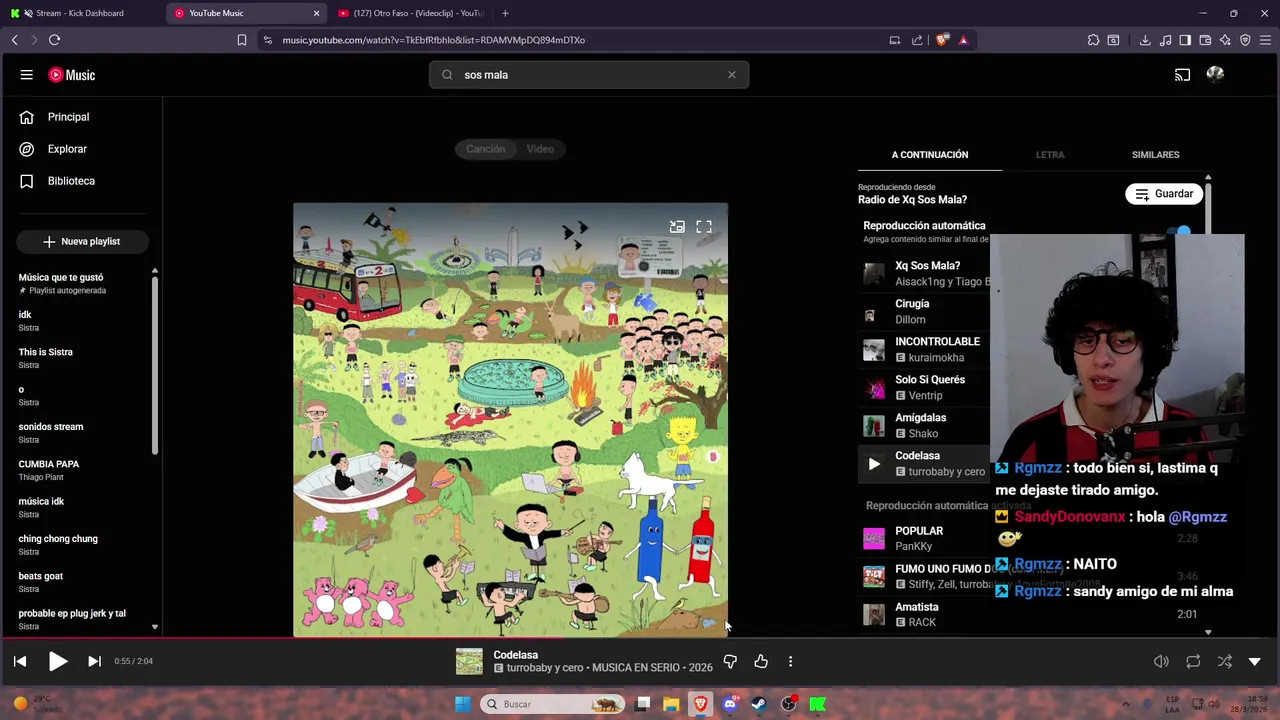
Task: Open the SIMILARES tab
Action: (1155, 155)
